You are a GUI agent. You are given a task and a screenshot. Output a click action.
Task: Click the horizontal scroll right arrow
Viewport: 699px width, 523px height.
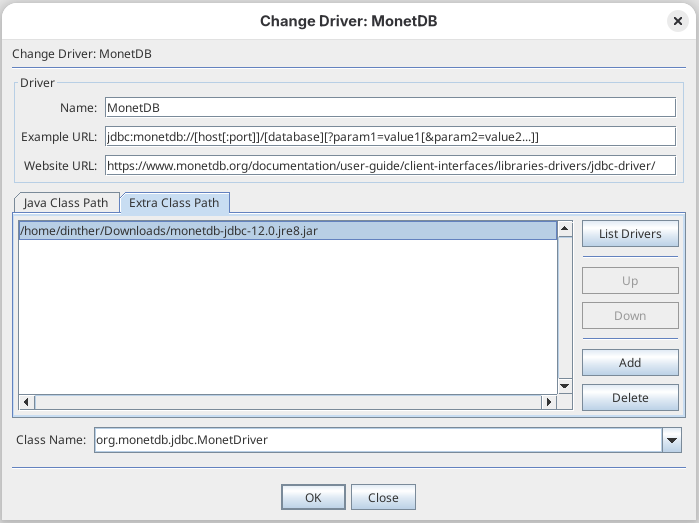pos(549,402)
